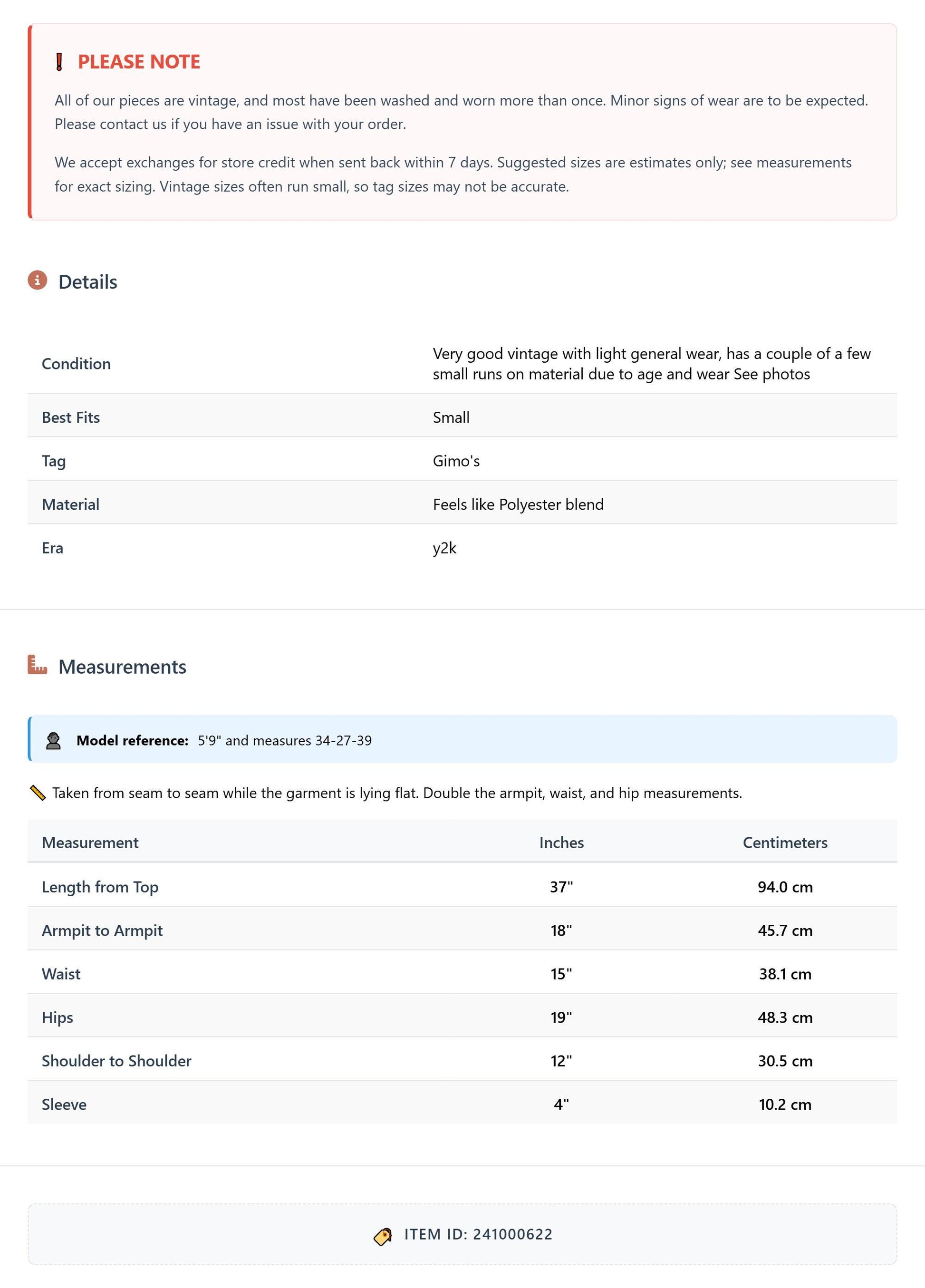Click the Item ID 241000622 text
This screenshot has height=1288, width=925.
(x=479, y=1234)
